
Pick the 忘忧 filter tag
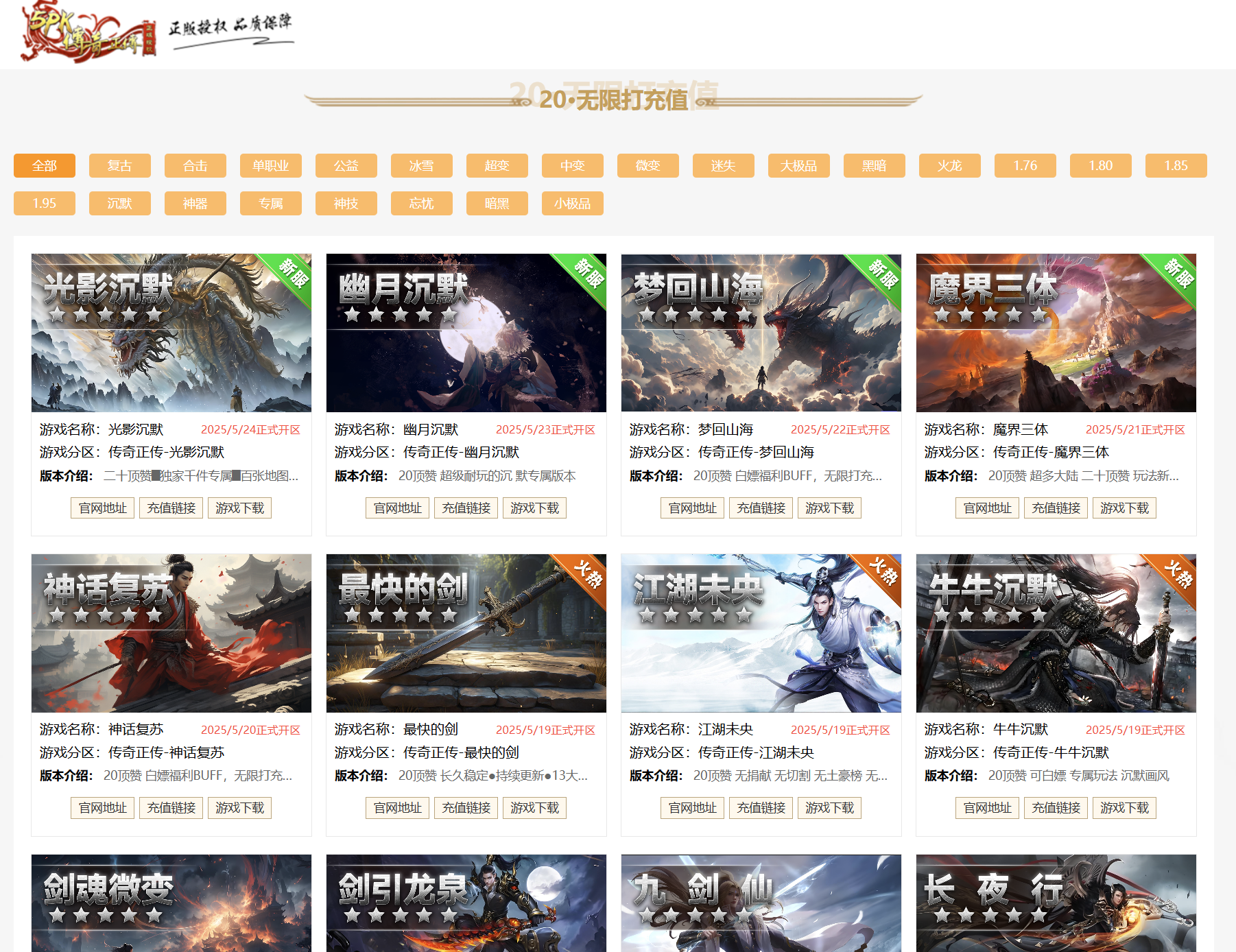(x=422, y=204)
